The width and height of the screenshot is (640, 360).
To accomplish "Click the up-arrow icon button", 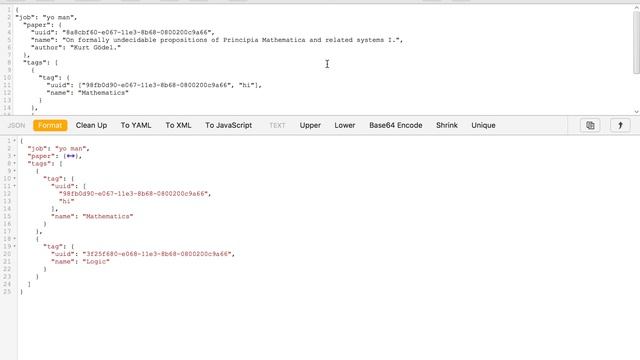I will [x=620, y=125].
